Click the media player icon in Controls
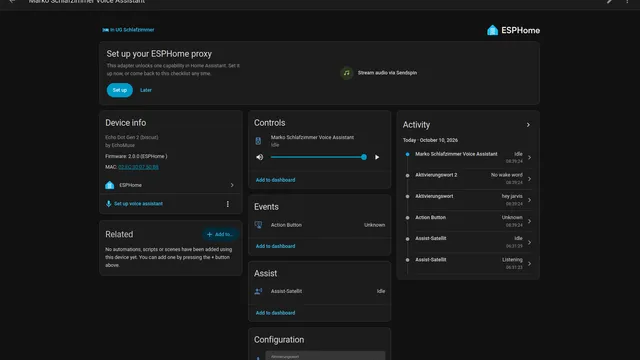The width and height of the screenshot is (640, 360). 258,141
